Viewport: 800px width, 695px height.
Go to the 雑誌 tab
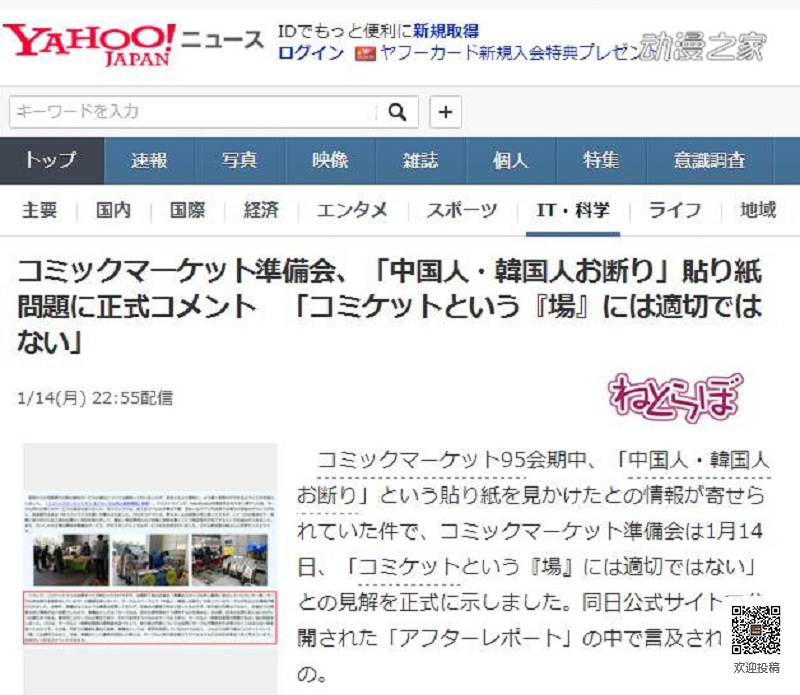(x=420, y=161)
